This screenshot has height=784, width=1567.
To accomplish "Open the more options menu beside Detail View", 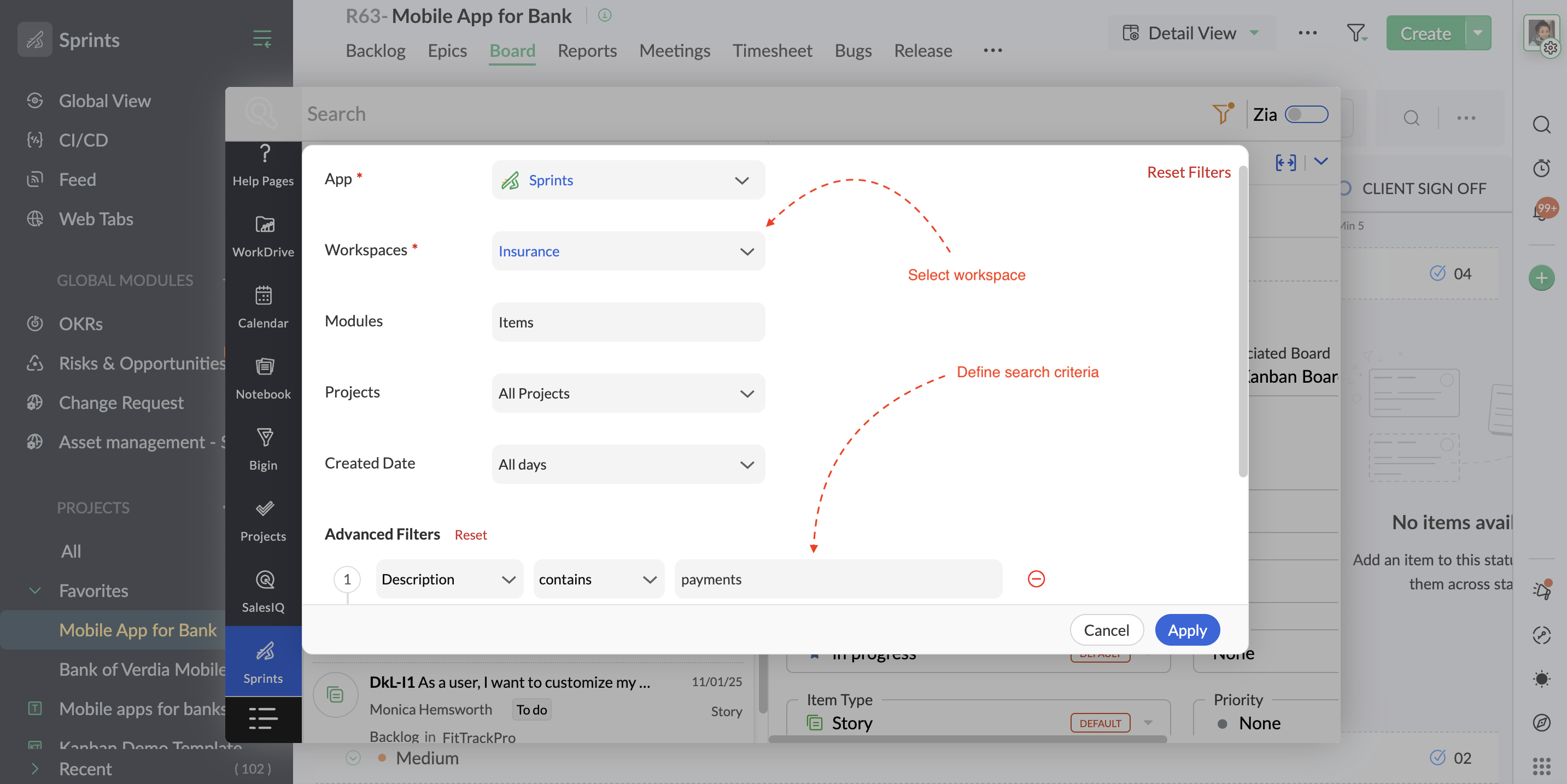I will coord(1307,33).
